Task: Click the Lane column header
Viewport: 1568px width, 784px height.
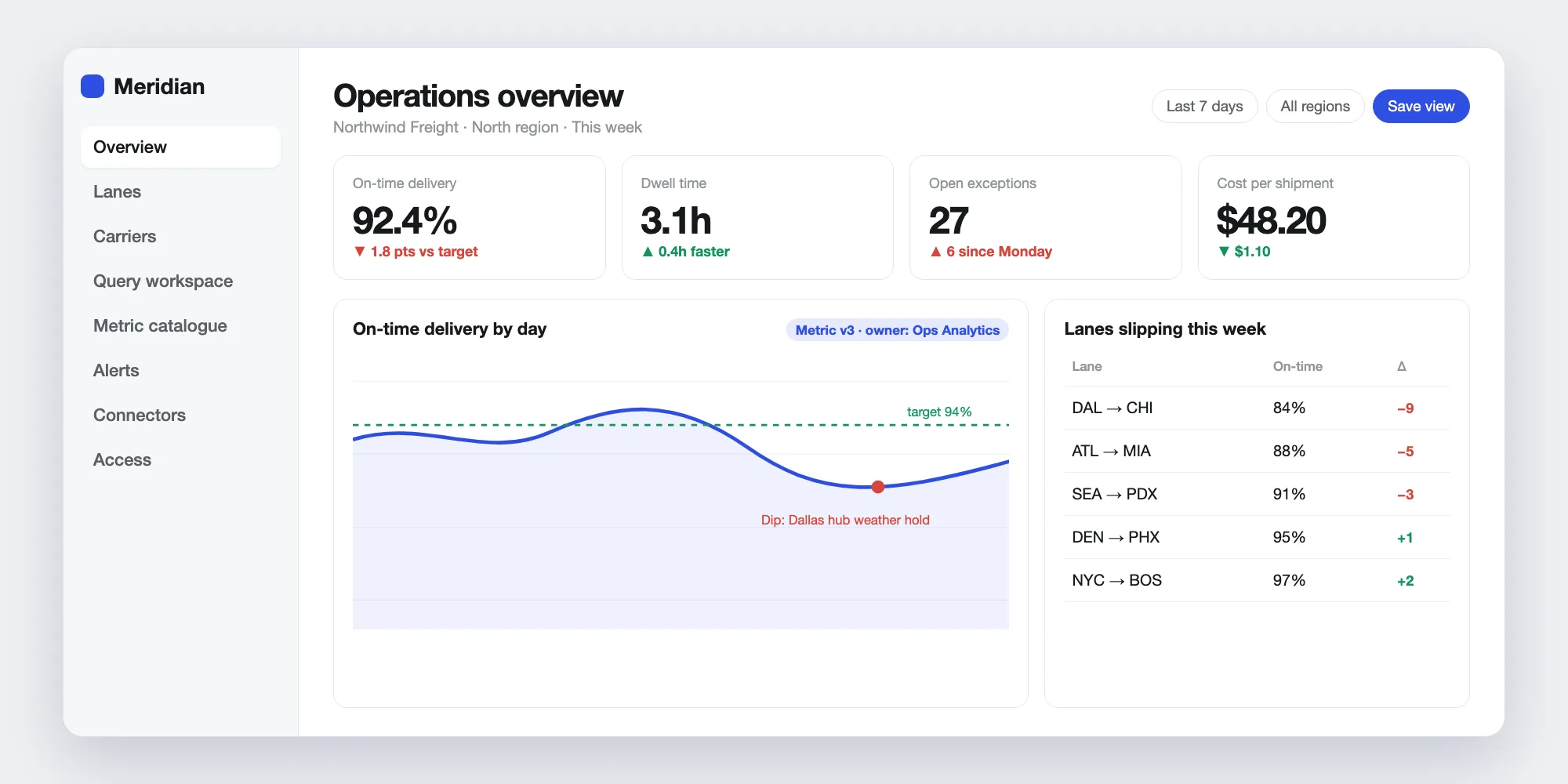Action: (1087, 366)
